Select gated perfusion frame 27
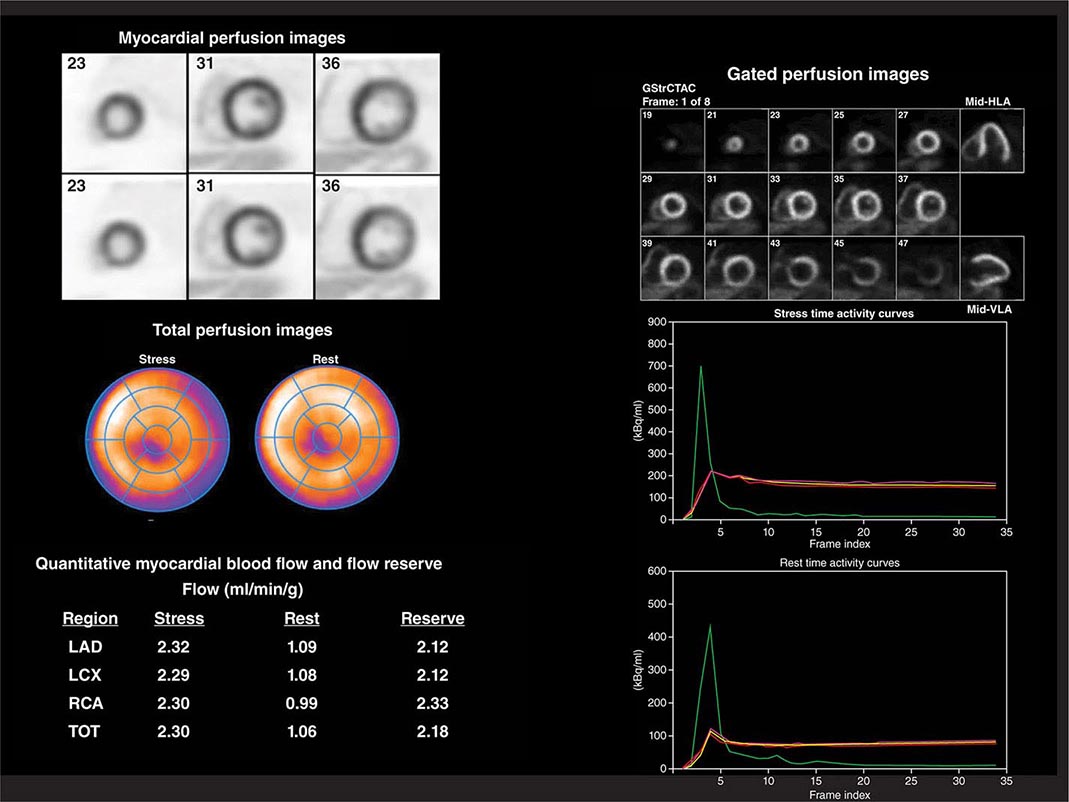The width and height of the screenshot is (1069, 802). click(x=928, y=138)
